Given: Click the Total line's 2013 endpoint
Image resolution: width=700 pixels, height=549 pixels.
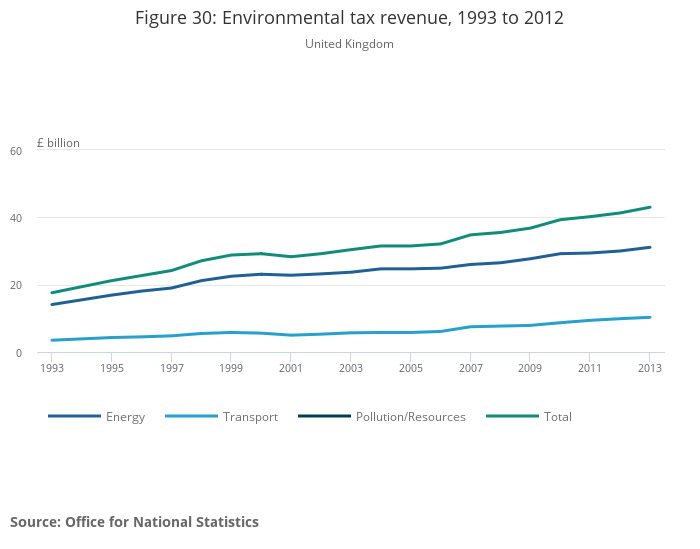Looking at the screenshot, I should pos(650,207).
